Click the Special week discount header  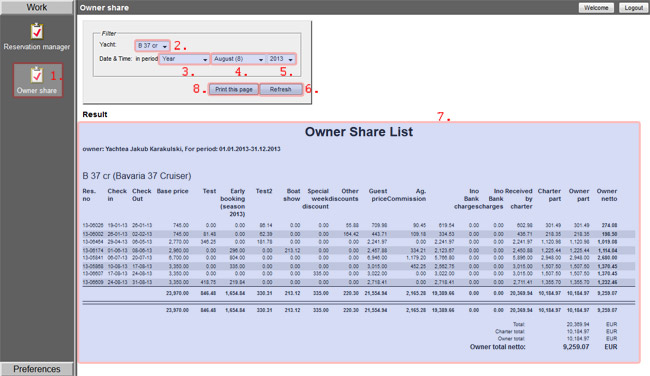[315, 199]
